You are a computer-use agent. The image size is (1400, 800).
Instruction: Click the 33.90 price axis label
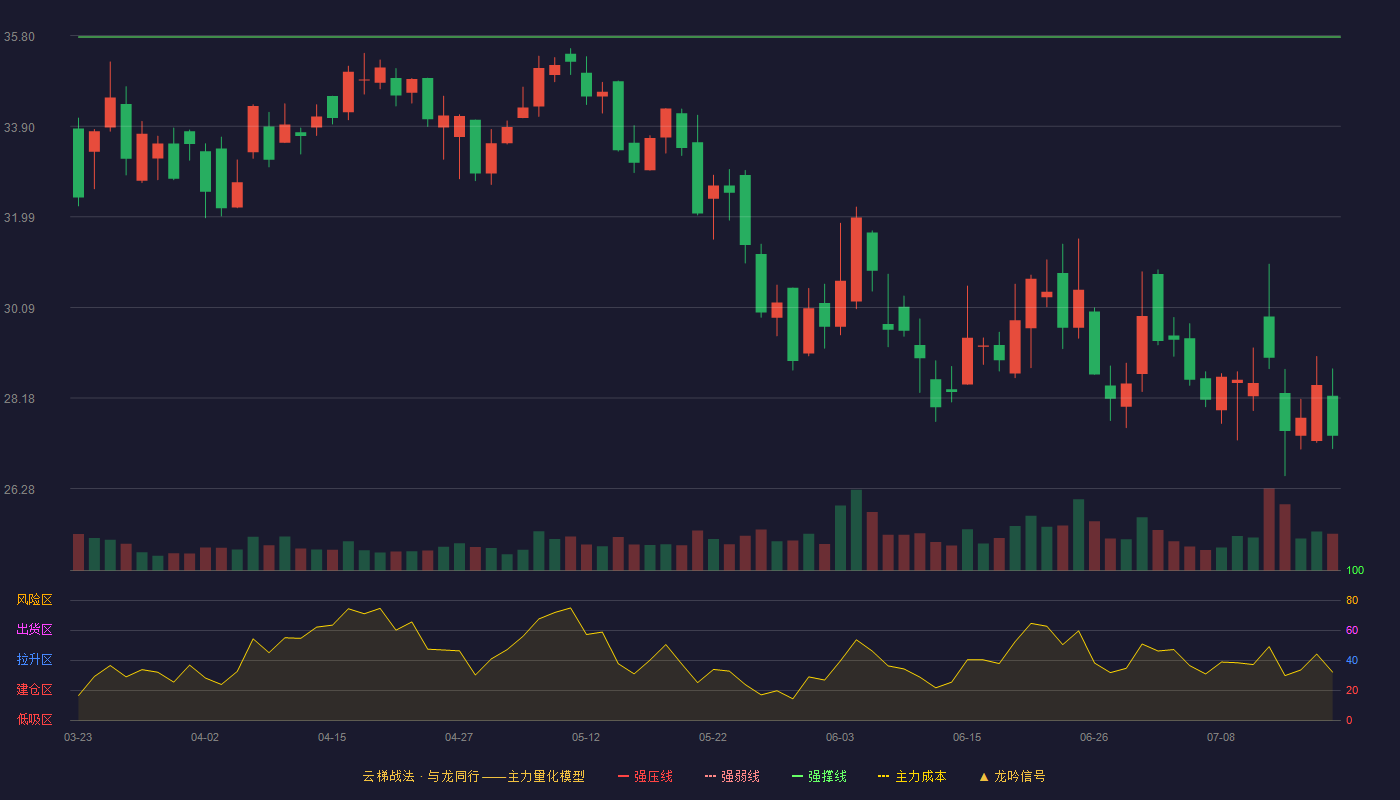(19, 127)
